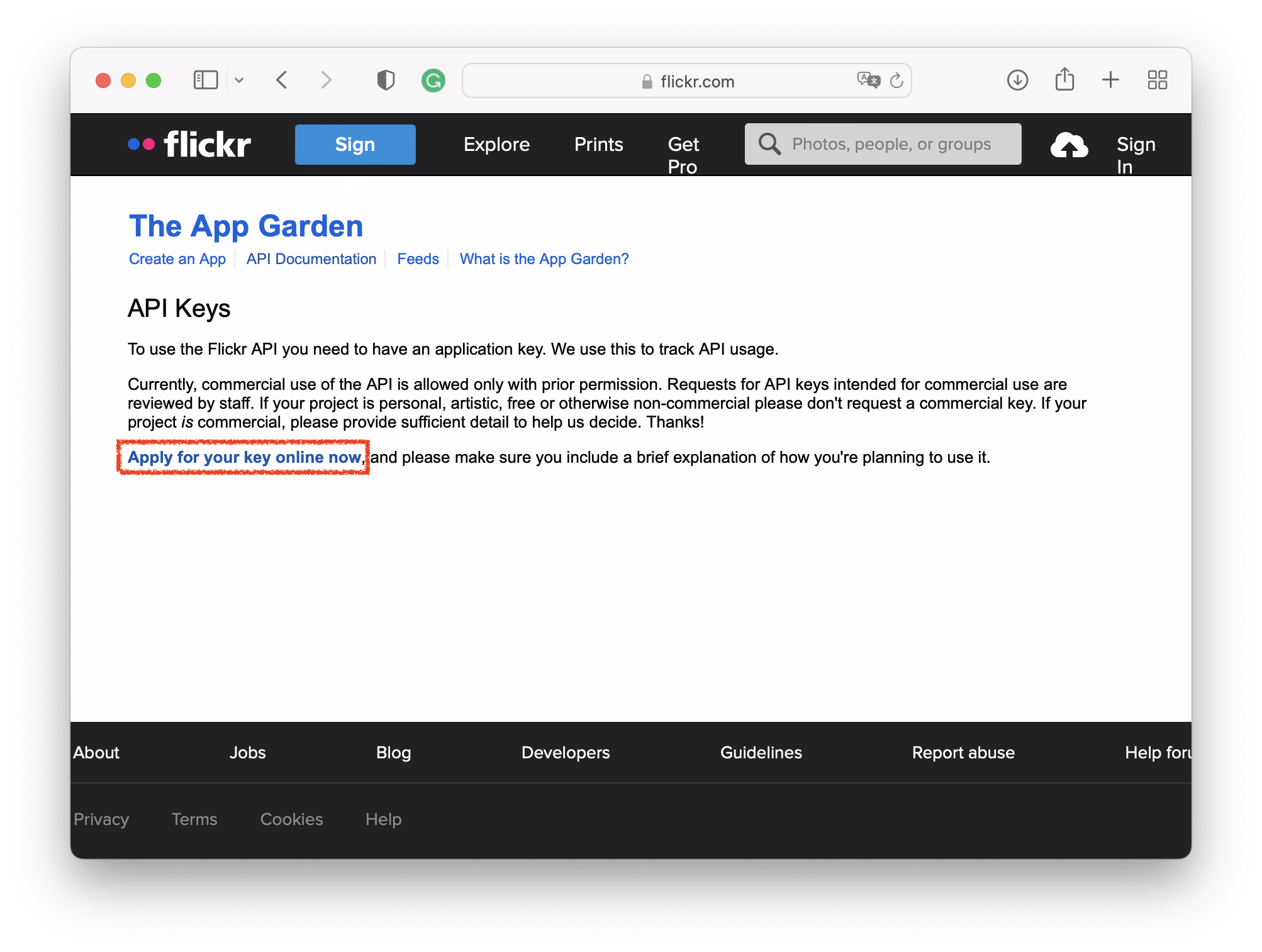
Task: Maximize the window with green button
Action: 154,80
